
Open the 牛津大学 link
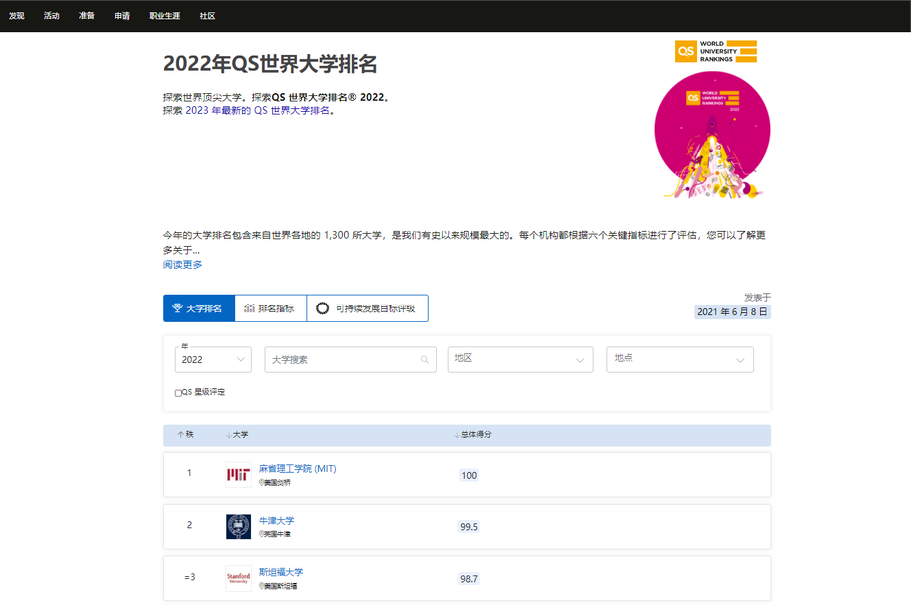(277, 520)
